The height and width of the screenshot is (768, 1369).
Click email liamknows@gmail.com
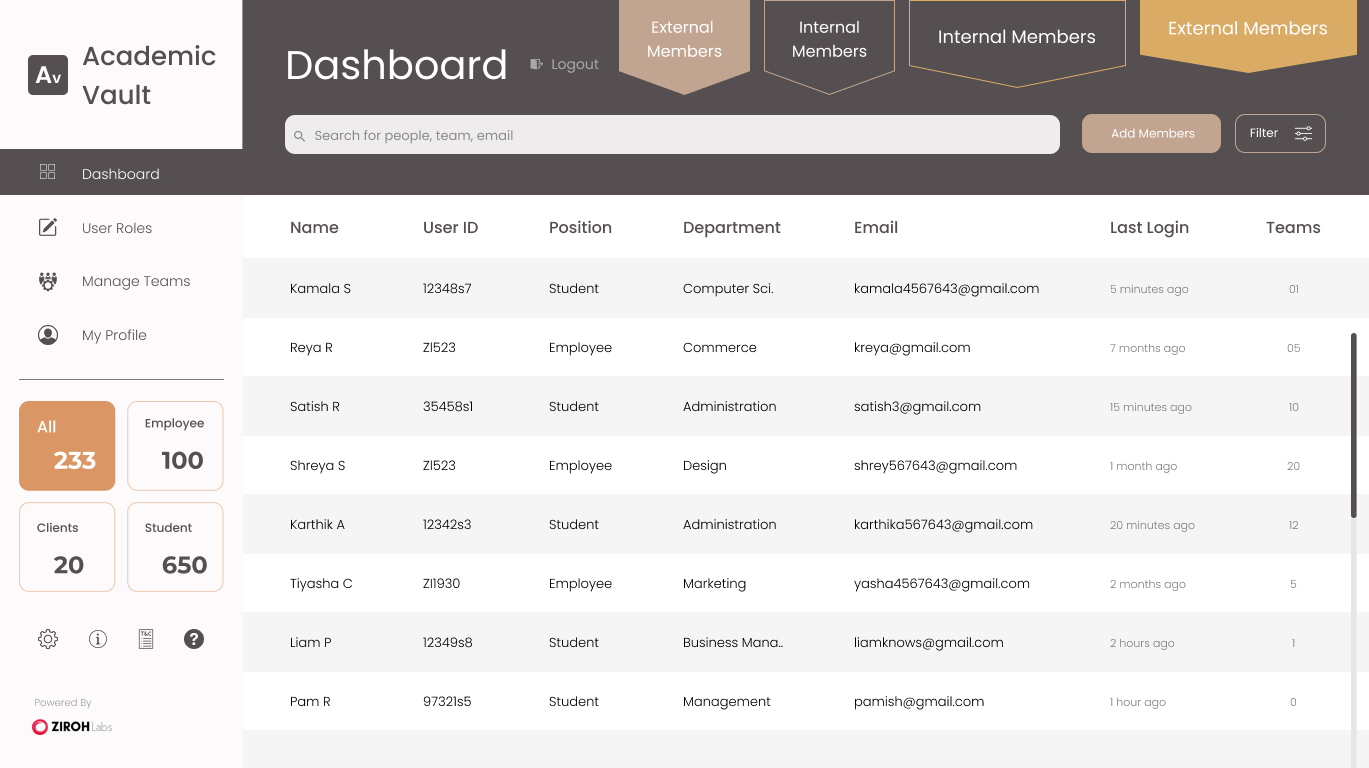928,643
